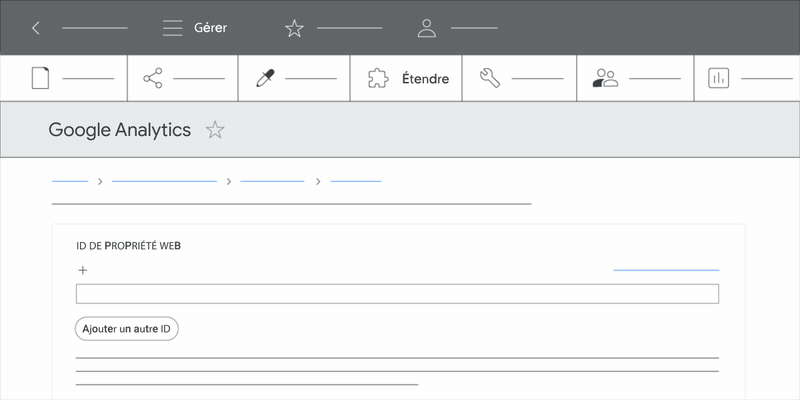Click the blue link above the ID field
The width and height of the screenshot is (800, 400).
[666, 270]
